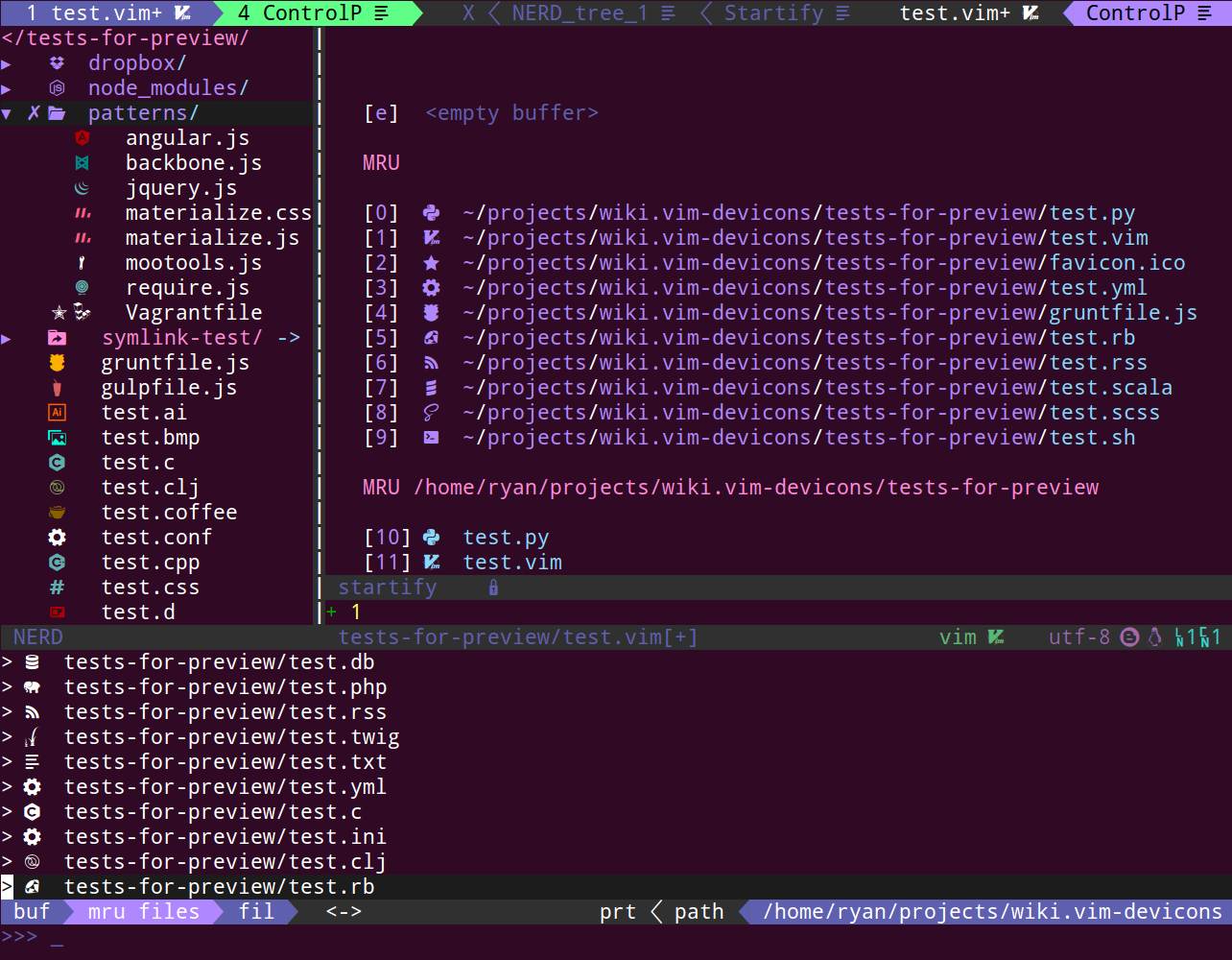Click the Python devicon on the test.py MRU entry
The height and width of the screenshot is (960, 1232).
(430, 212)
